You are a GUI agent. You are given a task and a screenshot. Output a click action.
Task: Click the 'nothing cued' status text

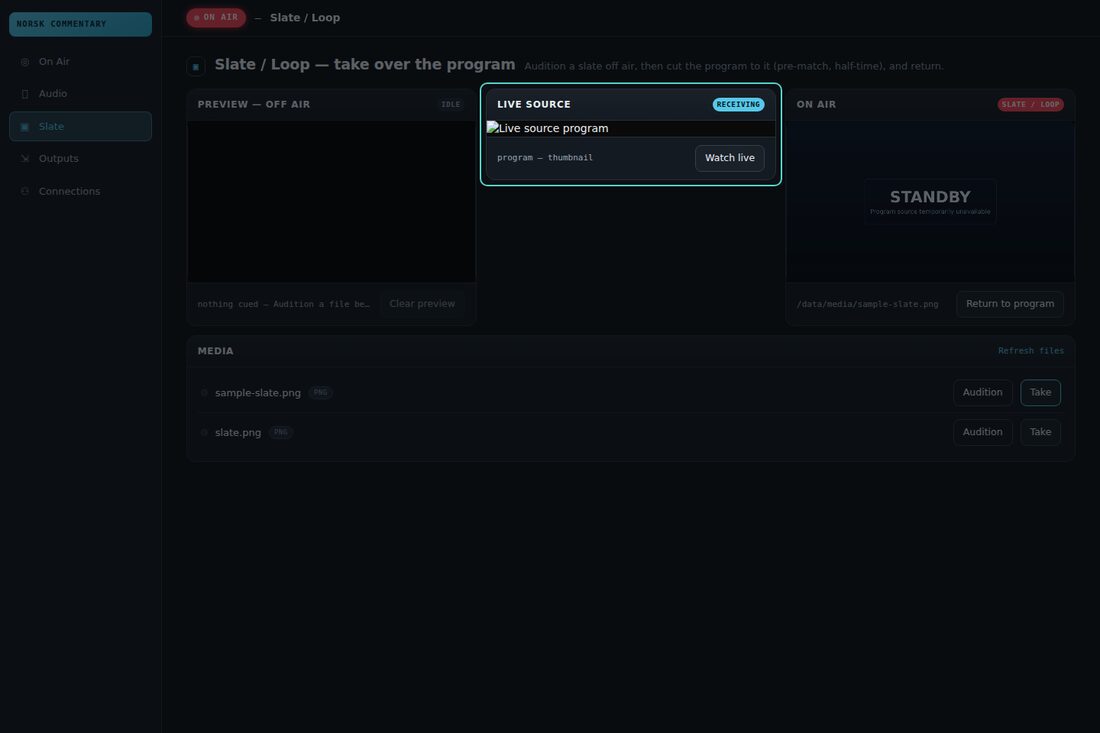coord(283,304)
